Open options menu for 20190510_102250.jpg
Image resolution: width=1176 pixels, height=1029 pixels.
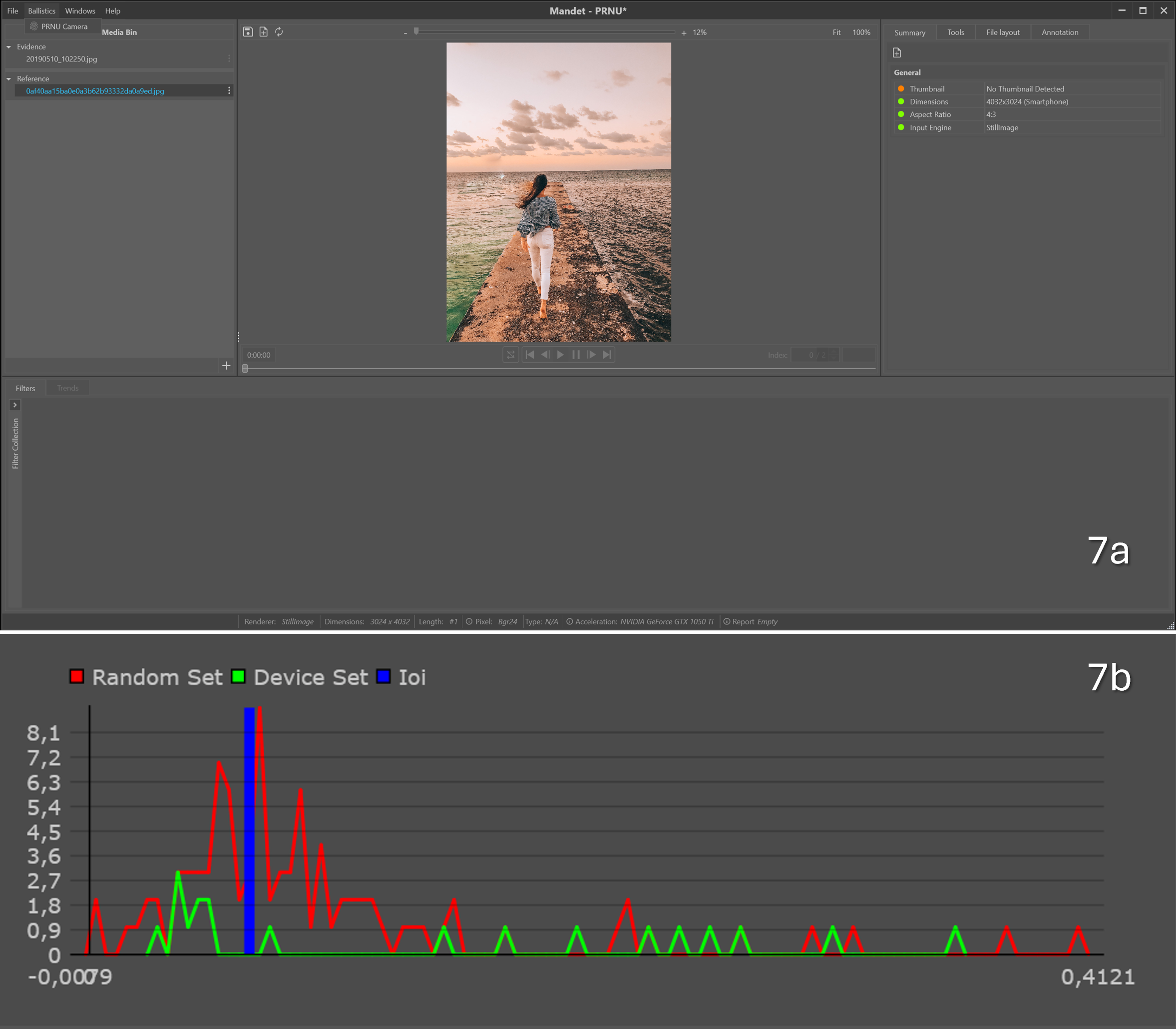[229, 58]
